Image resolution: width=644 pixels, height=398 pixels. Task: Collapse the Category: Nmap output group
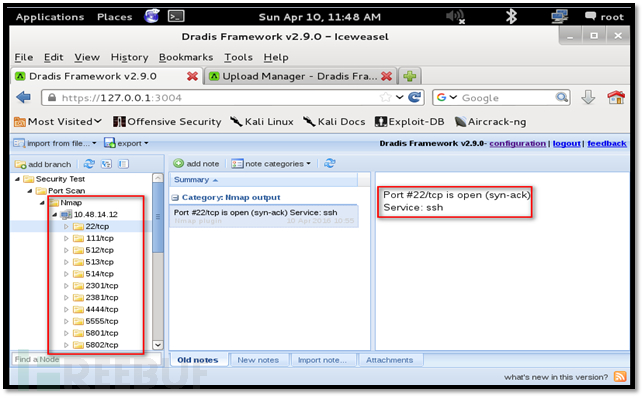point(175,198)
